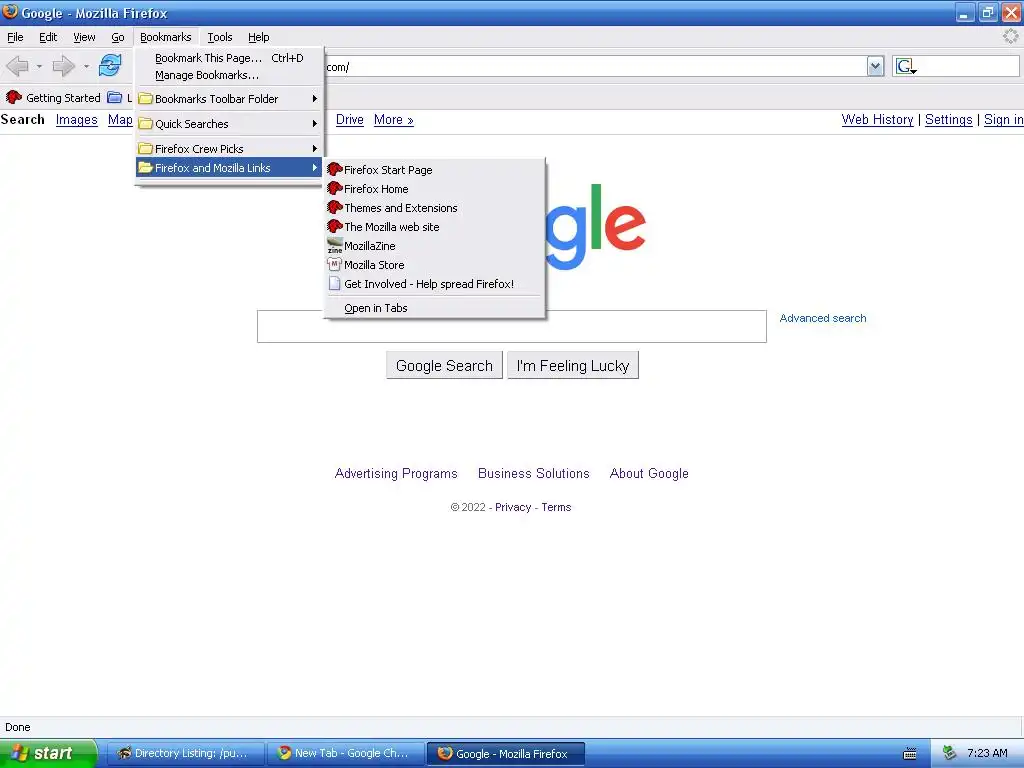
Task: Click the folder icon on bookmarks toolbar
Action: point(114,97)
